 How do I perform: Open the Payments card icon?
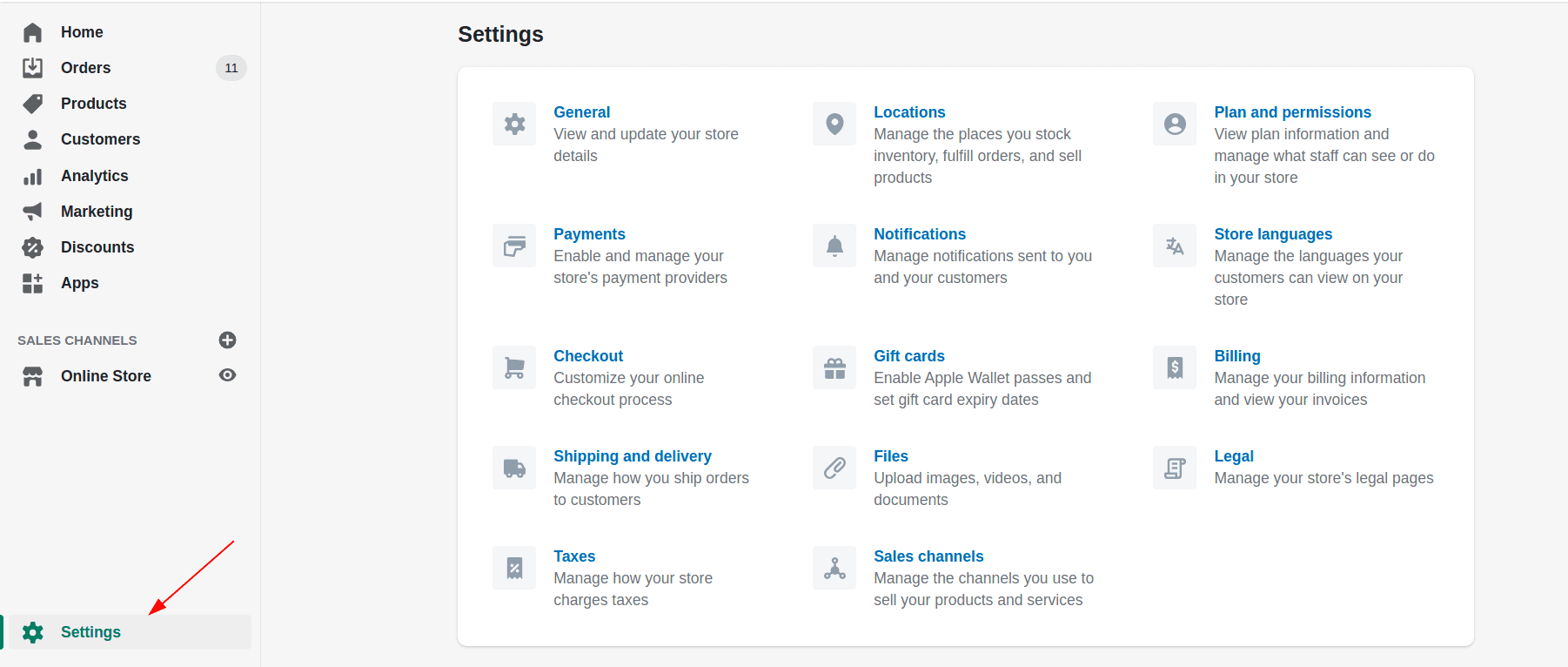514,246
